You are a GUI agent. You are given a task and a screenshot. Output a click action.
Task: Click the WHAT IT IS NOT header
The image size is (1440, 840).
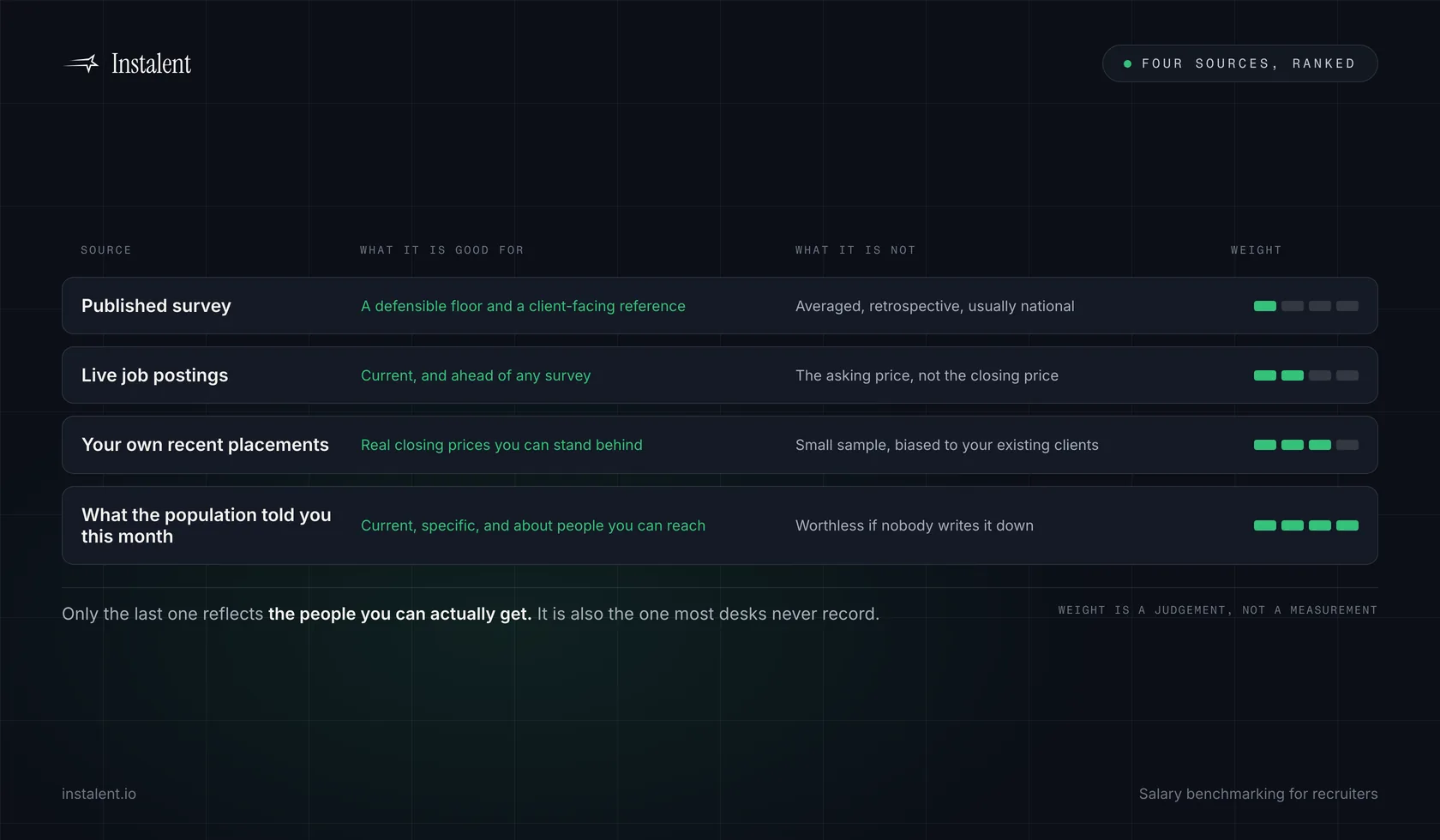[x=855, y=250]
